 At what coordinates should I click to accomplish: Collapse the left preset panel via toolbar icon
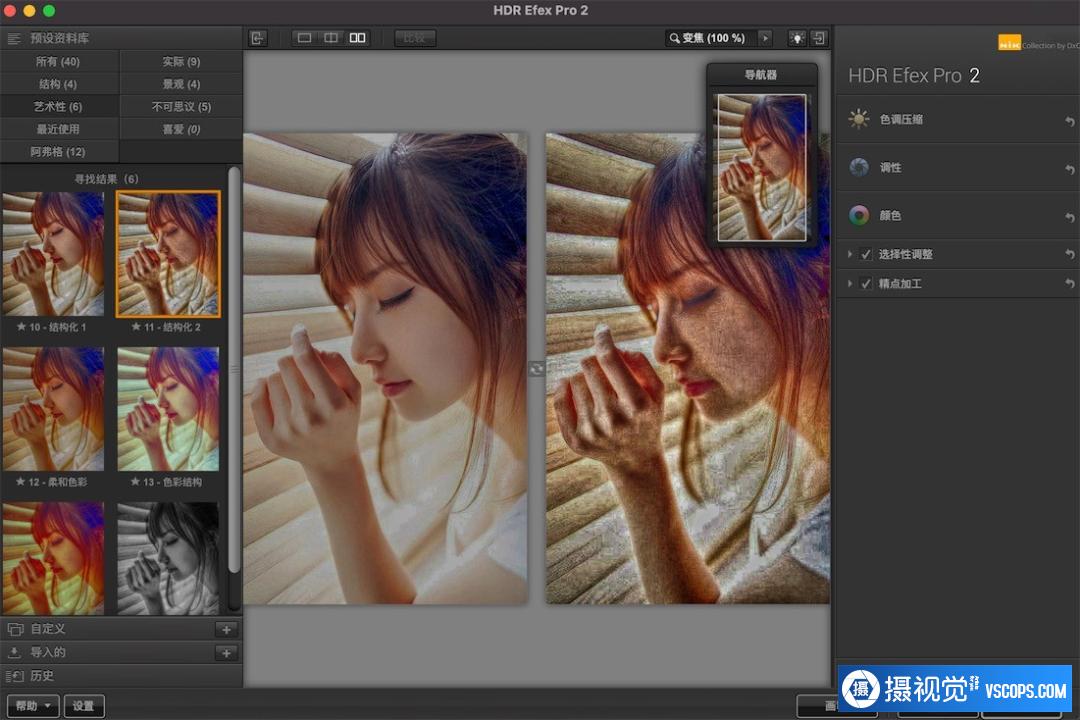pyautogui.click(x=258, y=38)
